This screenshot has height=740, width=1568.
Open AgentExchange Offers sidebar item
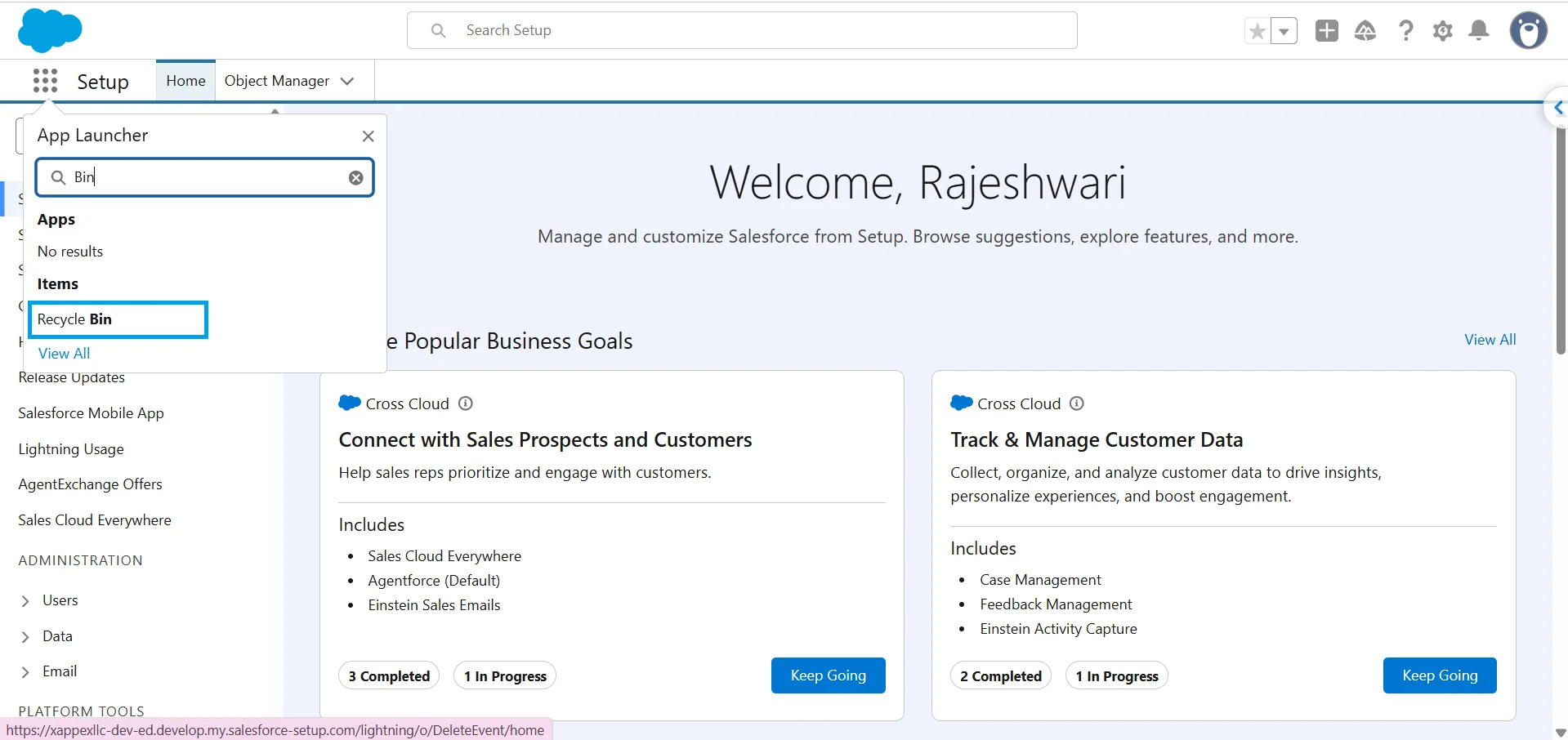click(90, 484)
